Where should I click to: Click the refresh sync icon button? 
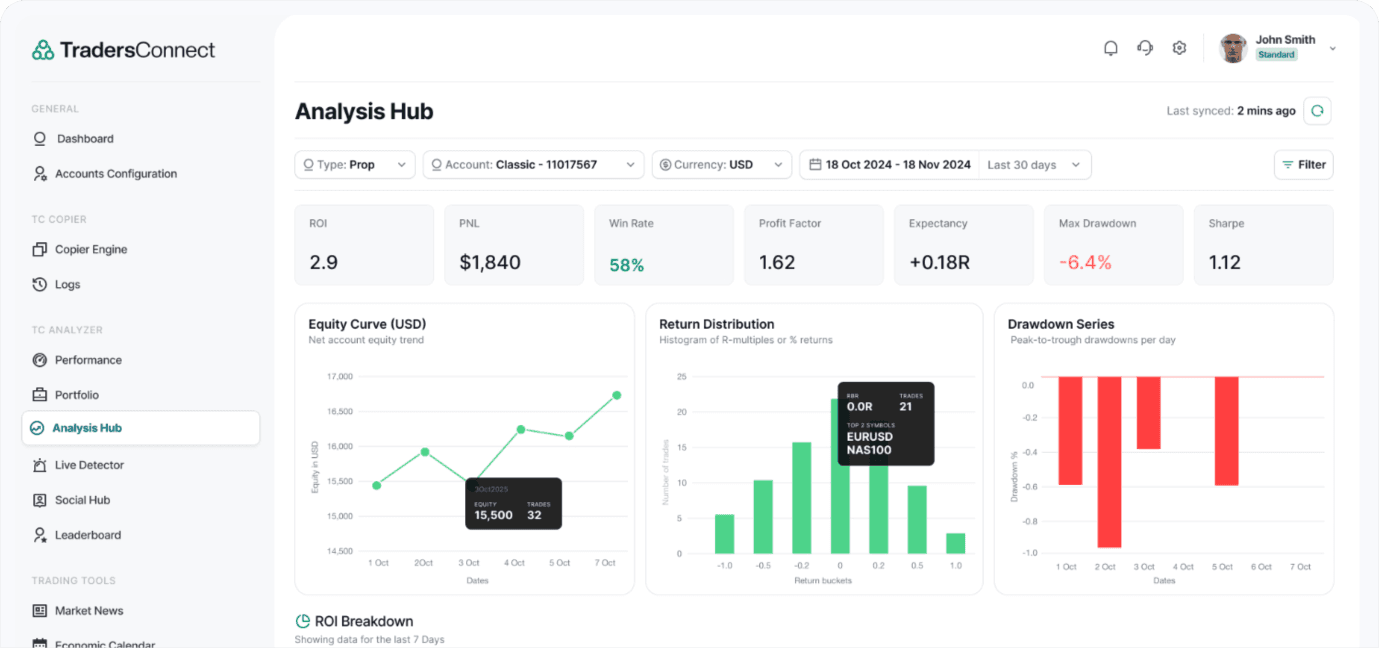tap(1317, 111)
